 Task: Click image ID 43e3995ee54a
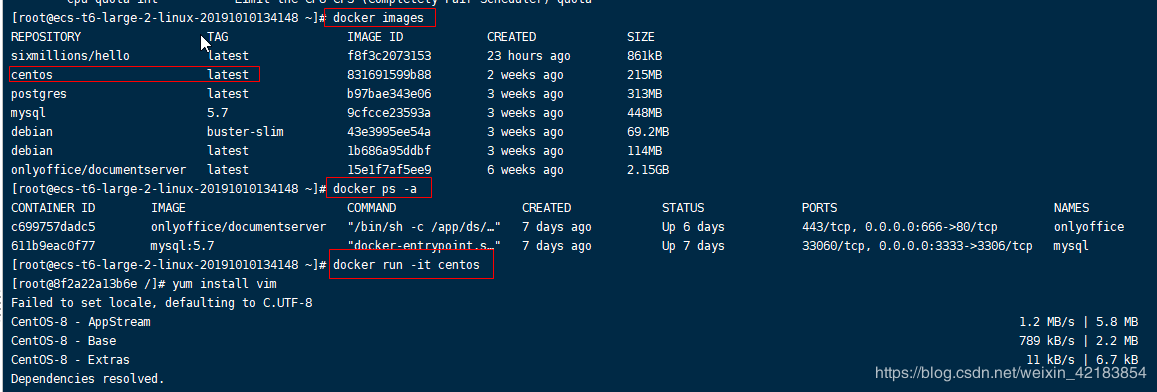click(x=389, y=132)
